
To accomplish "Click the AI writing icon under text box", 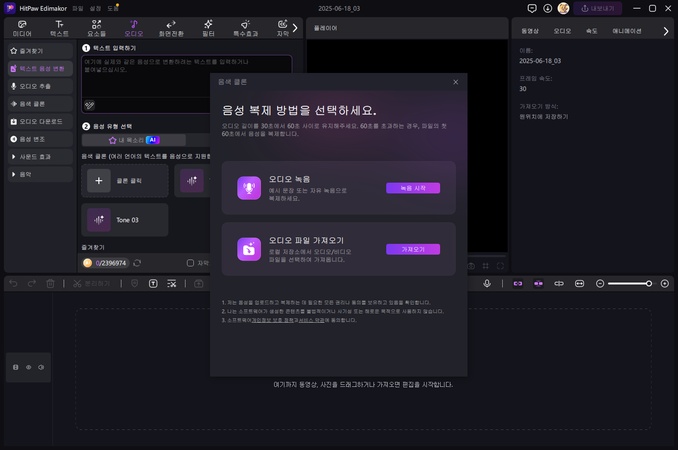I will pyautogui.click(x=90, y=105).
